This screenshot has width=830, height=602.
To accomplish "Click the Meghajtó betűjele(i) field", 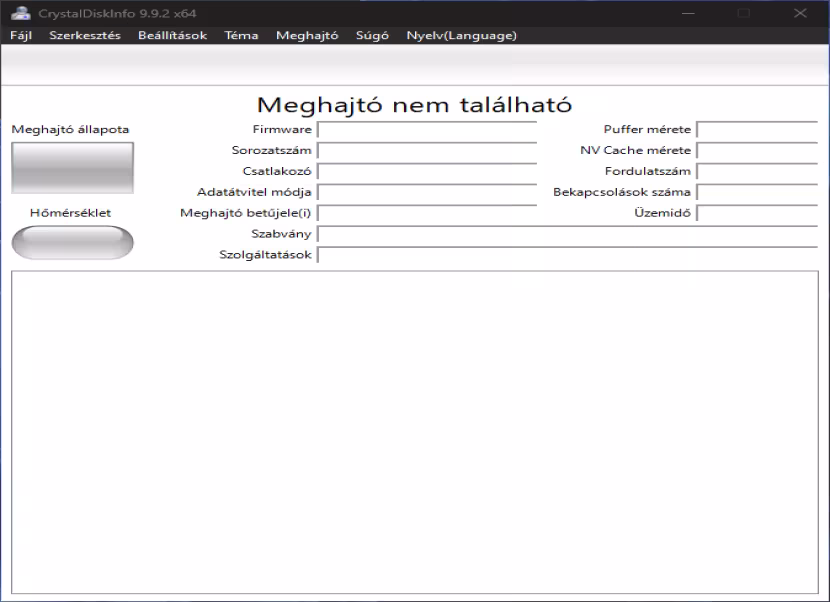I will click(427, 213).
